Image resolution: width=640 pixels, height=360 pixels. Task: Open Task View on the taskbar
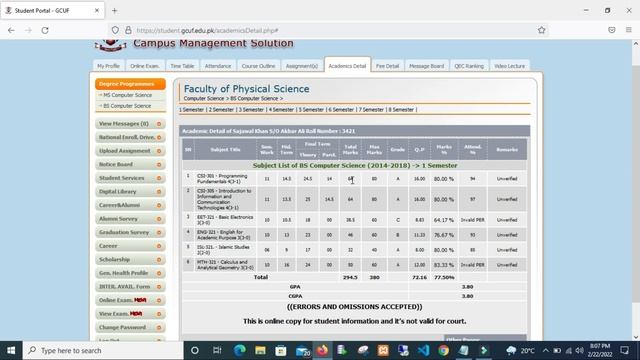217,350
